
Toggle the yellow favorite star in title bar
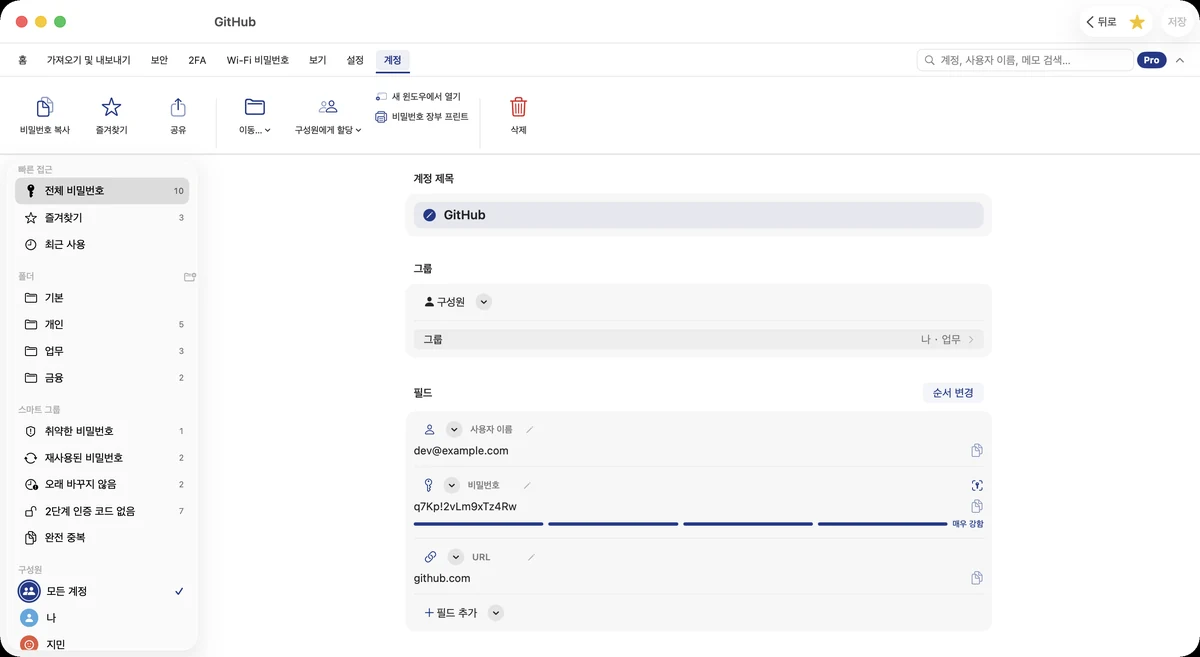point(1137,22)
